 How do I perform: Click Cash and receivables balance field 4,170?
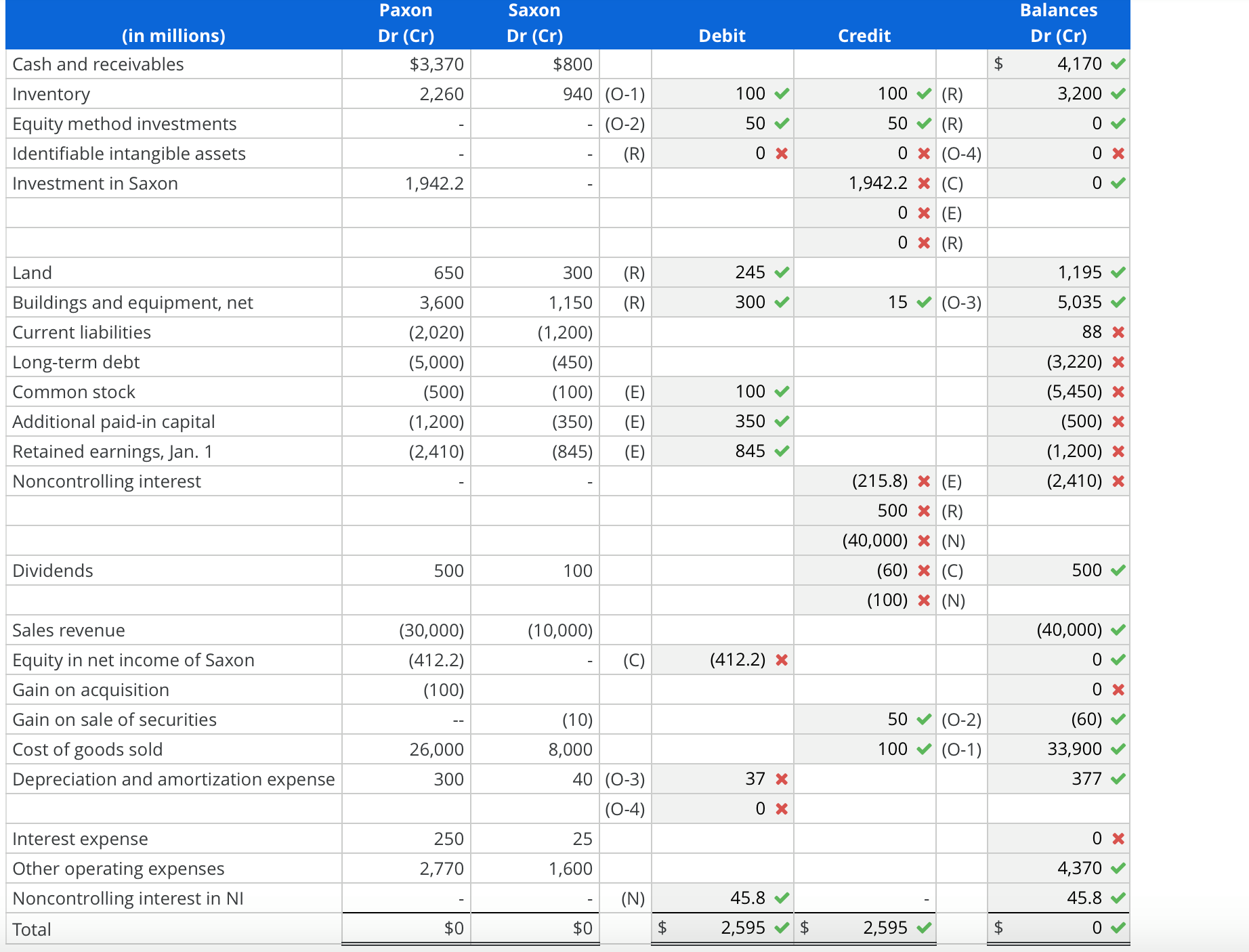pos(1059,64)
